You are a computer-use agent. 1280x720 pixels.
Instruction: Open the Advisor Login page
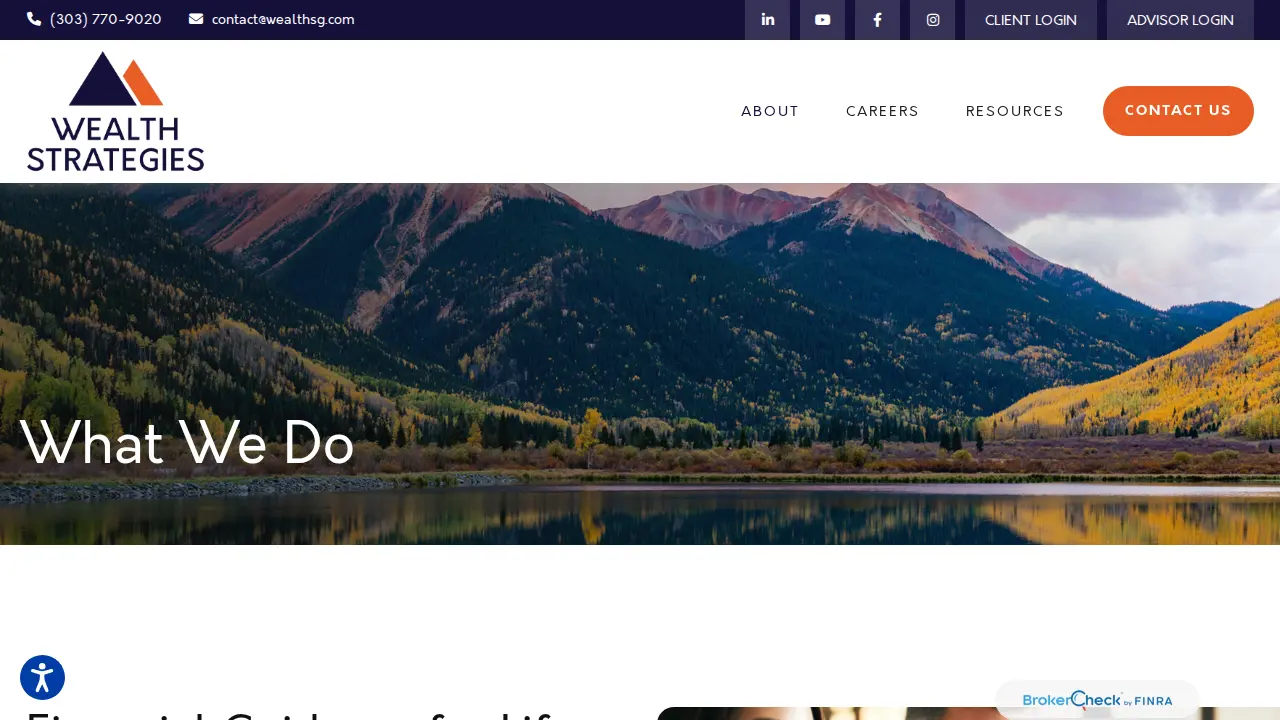1180,20
